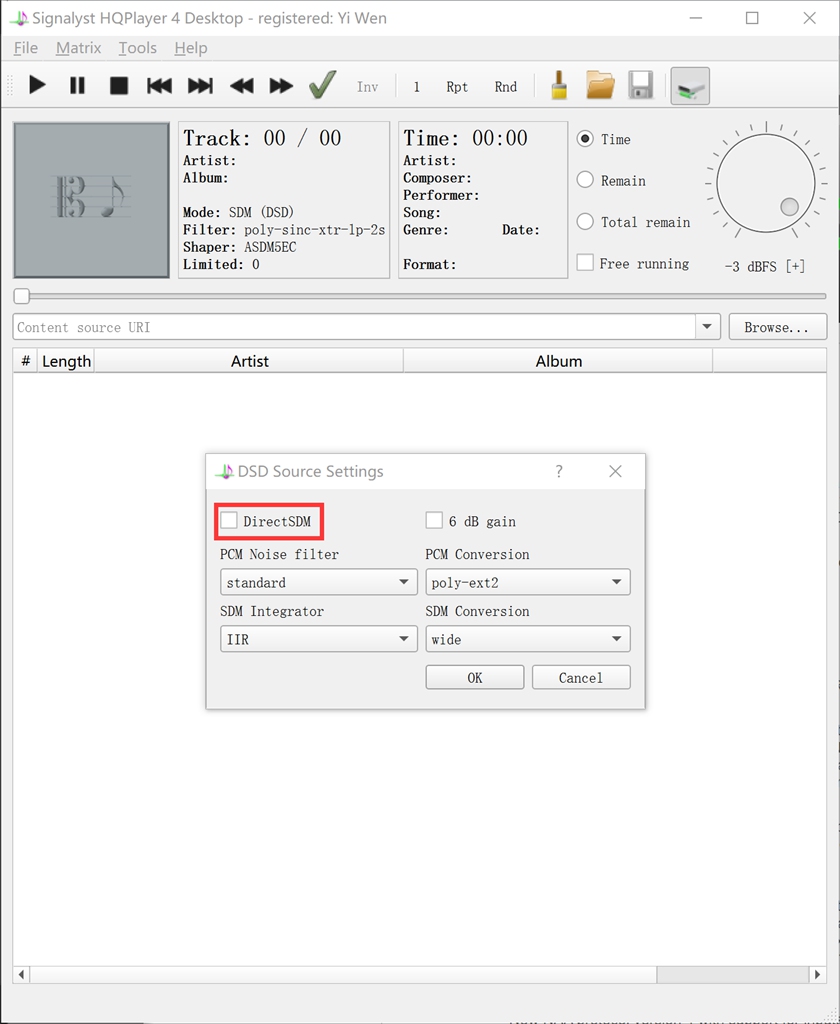The image size is (840, 1024).
Task: Open the Help menu
Action: click(191, 48)
